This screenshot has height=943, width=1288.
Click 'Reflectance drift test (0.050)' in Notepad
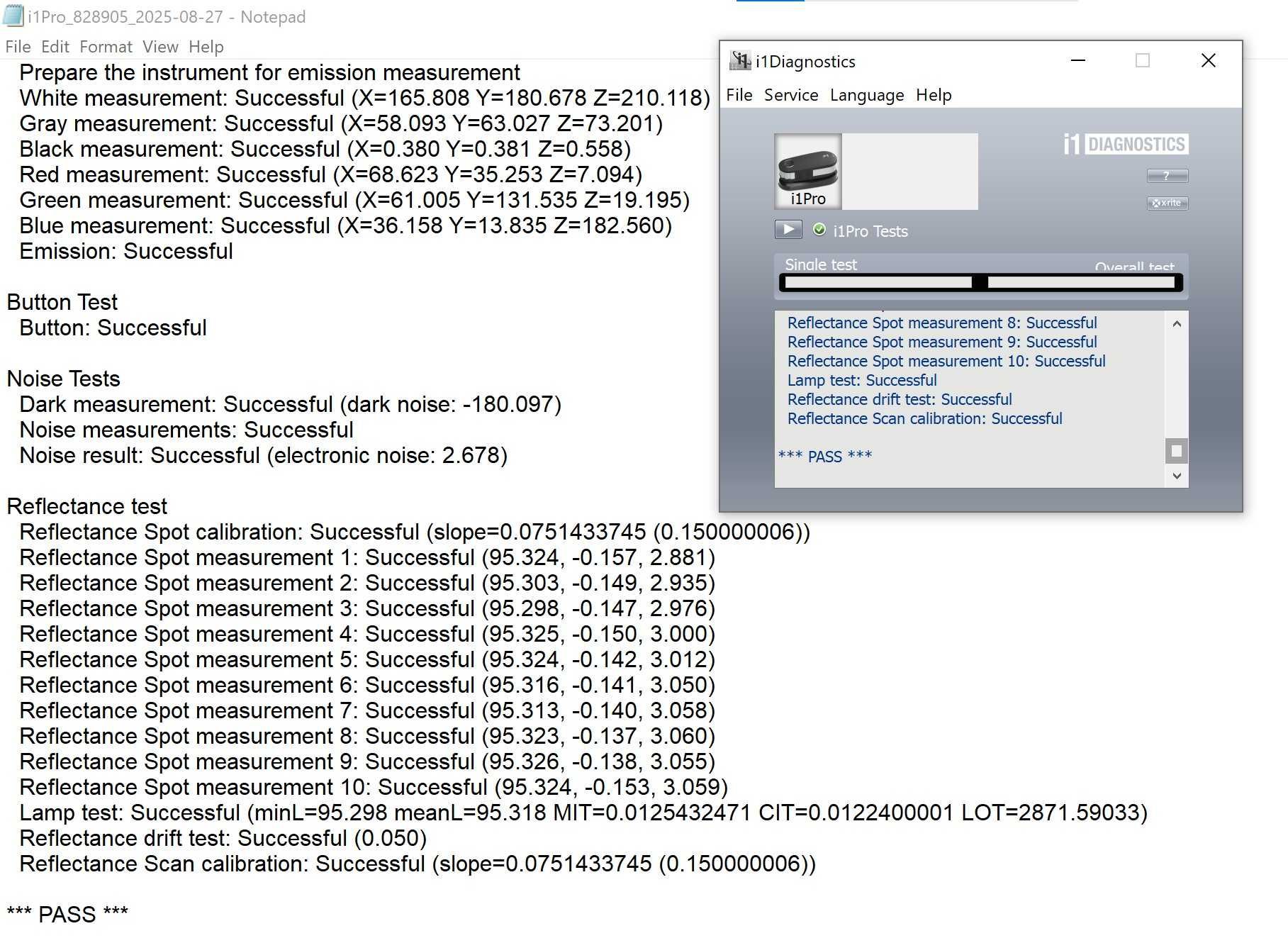[x=223, y=838]
